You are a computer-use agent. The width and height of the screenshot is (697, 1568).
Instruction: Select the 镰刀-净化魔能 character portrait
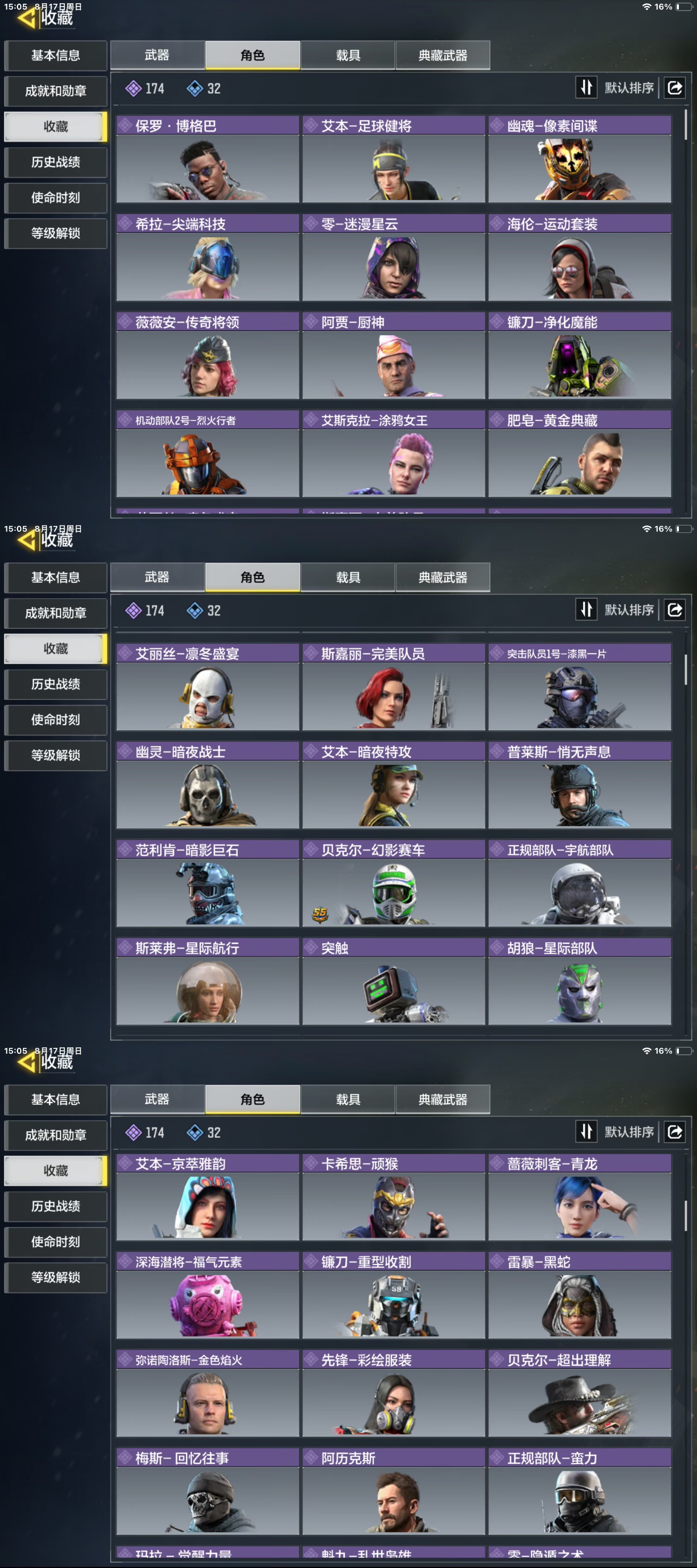(x=579, y=365)
